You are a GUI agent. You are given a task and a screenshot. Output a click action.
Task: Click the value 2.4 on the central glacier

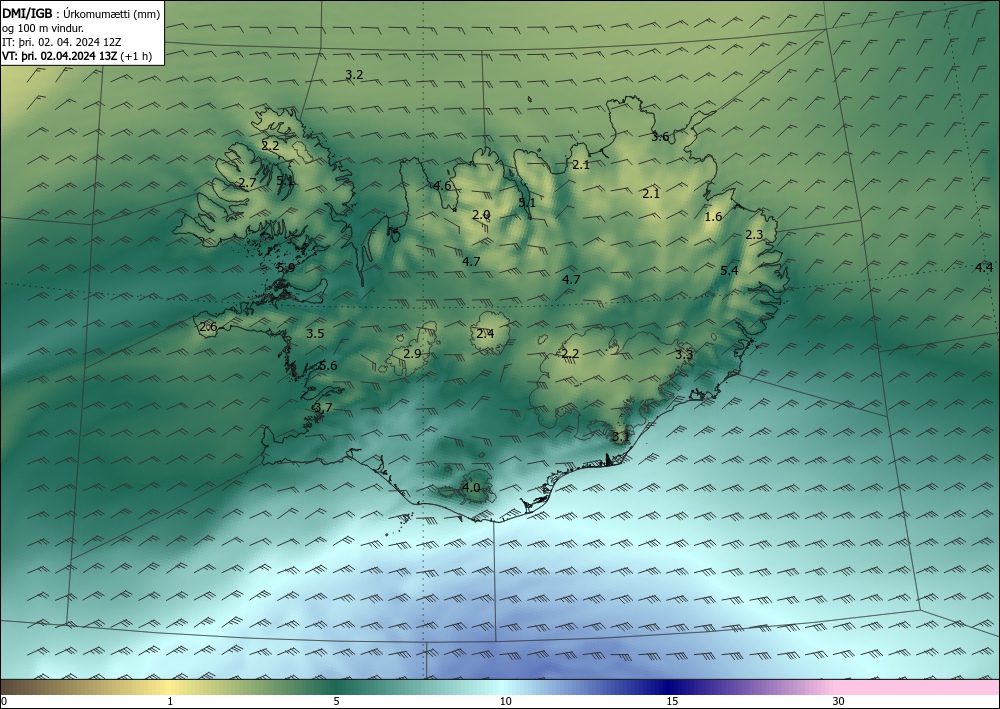tap(485, 333)
